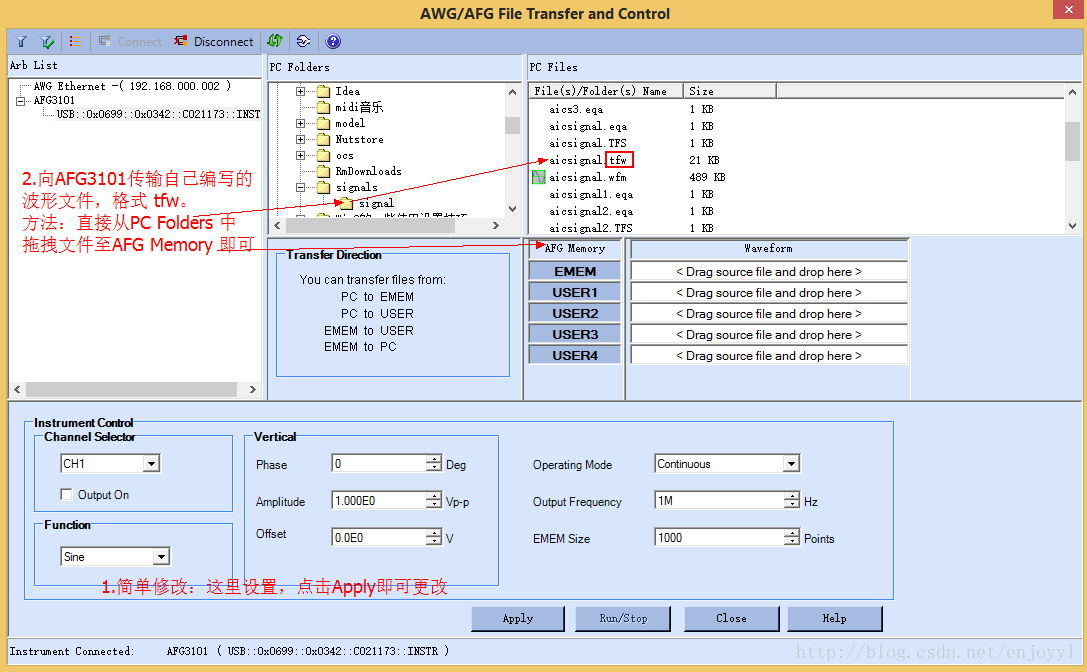The width and height of the screenshot is (1087, 672).
Task: Click the model folder icon
Action: 323,123
